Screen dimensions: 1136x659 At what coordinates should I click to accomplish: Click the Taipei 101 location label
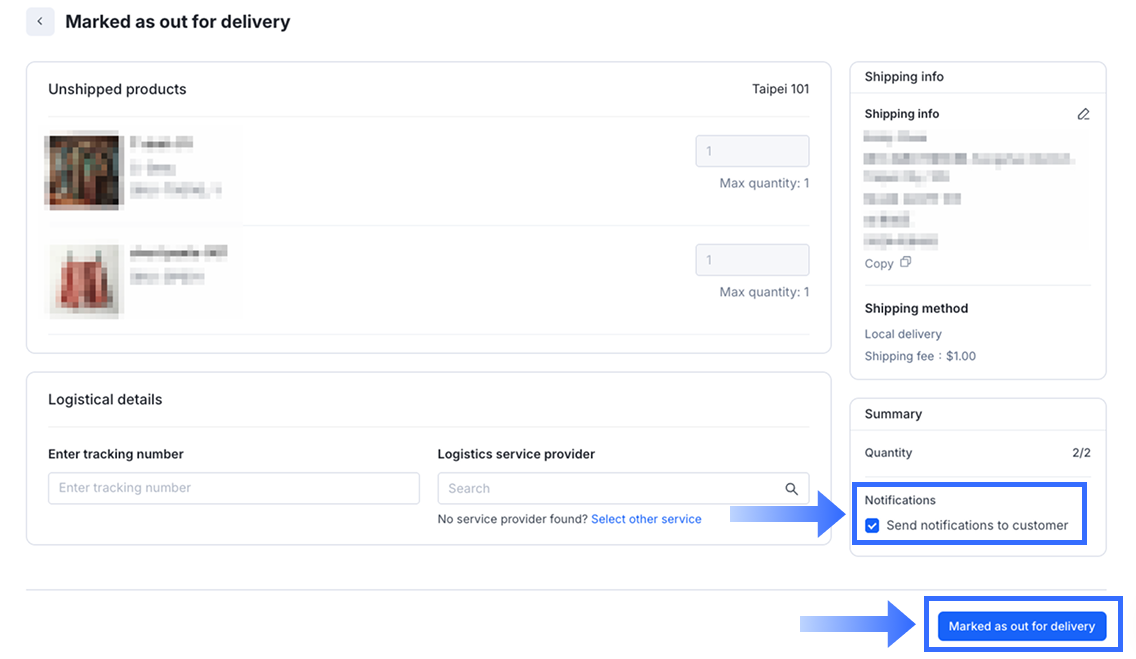click(x=780, y=89)
